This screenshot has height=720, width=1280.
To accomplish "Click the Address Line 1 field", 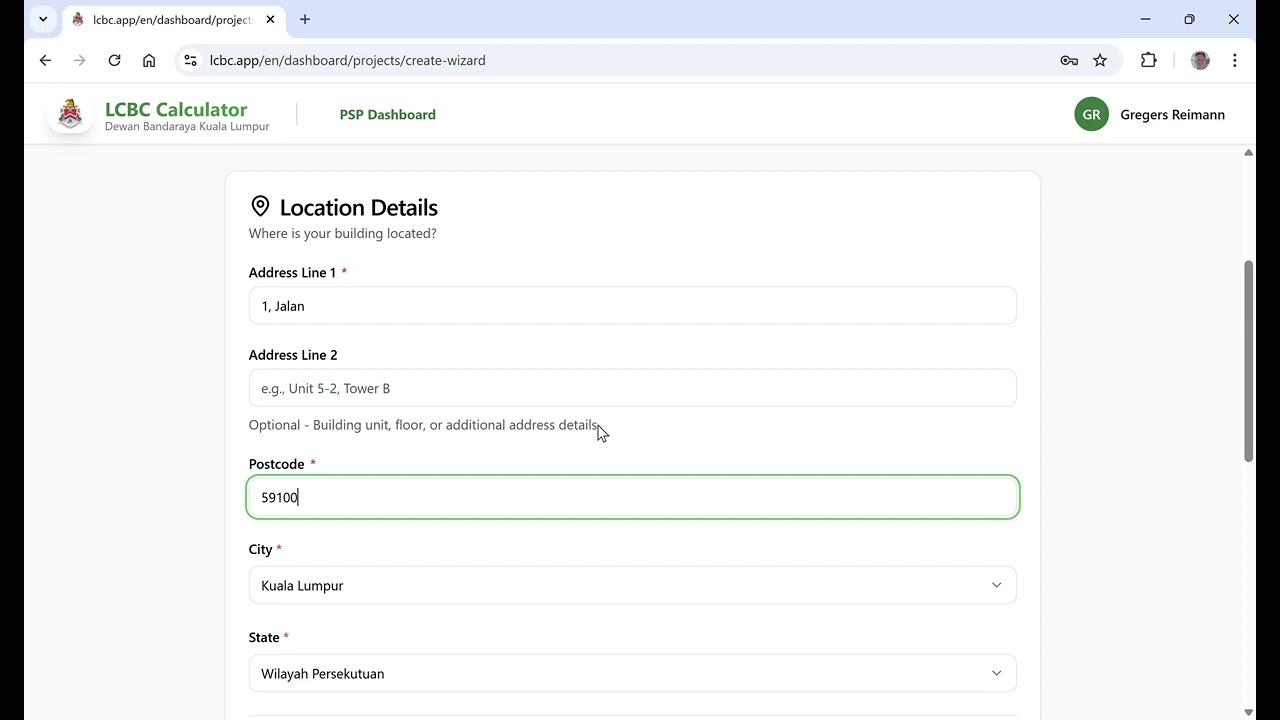I will point(632,306).
